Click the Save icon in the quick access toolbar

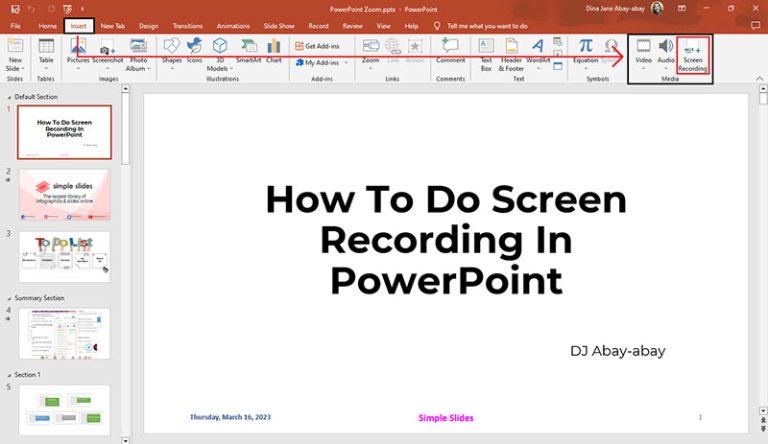(x=15, y=9)
